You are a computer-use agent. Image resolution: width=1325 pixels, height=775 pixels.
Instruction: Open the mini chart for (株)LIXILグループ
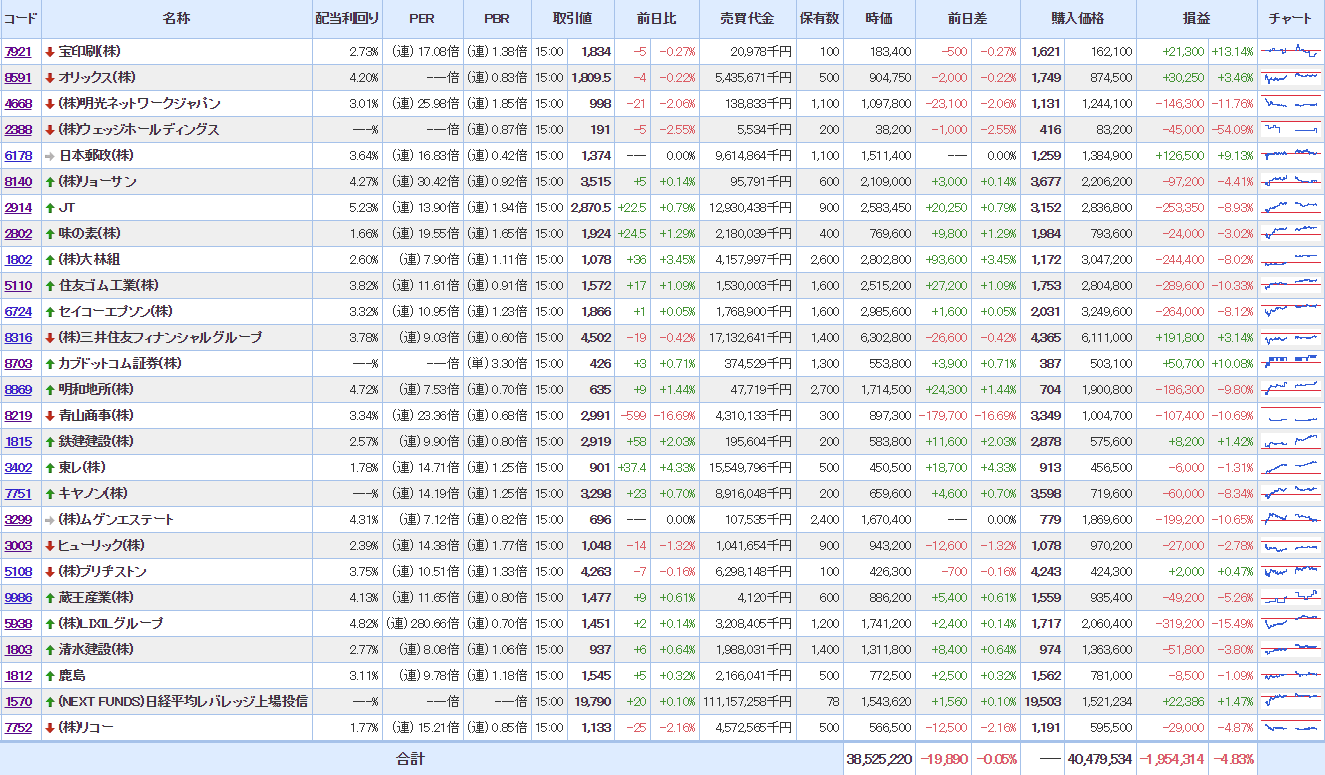(1290, 623)
